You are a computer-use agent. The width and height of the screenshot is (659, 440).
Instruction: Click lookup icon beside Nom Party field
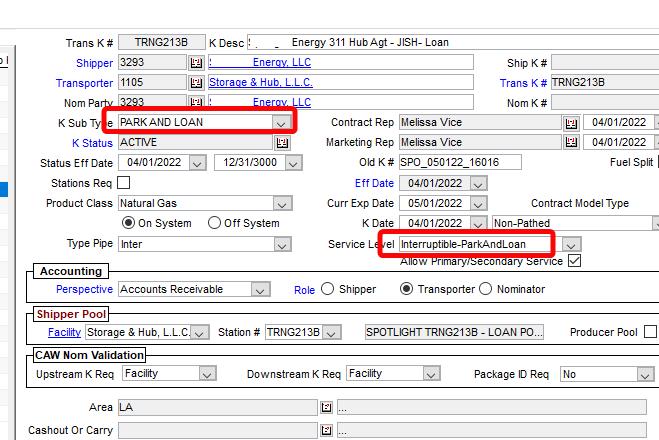pos(196,102)
